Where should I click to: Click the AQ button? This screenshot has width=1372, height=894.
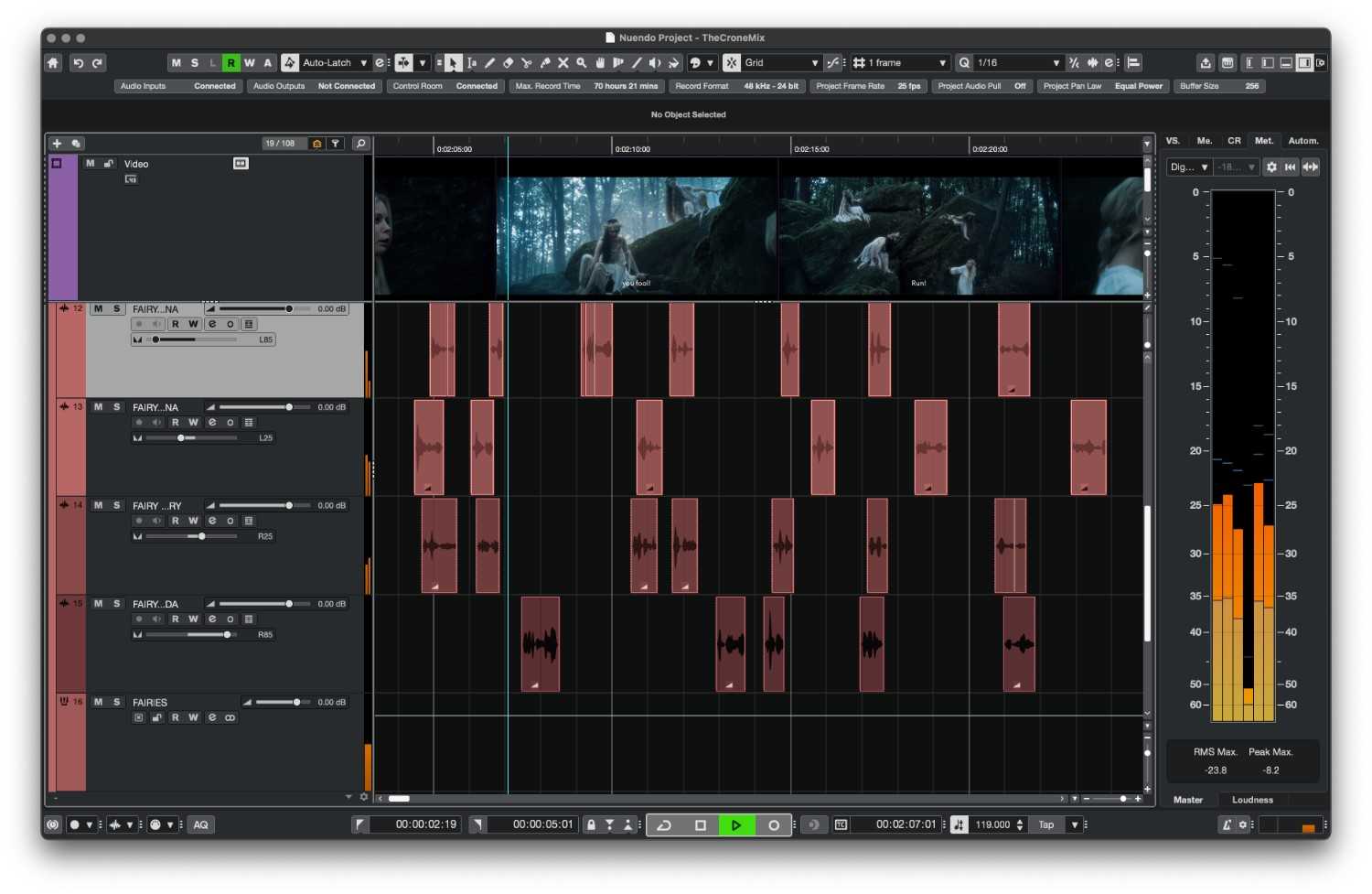pyautogui.click(x=200, y=825)
